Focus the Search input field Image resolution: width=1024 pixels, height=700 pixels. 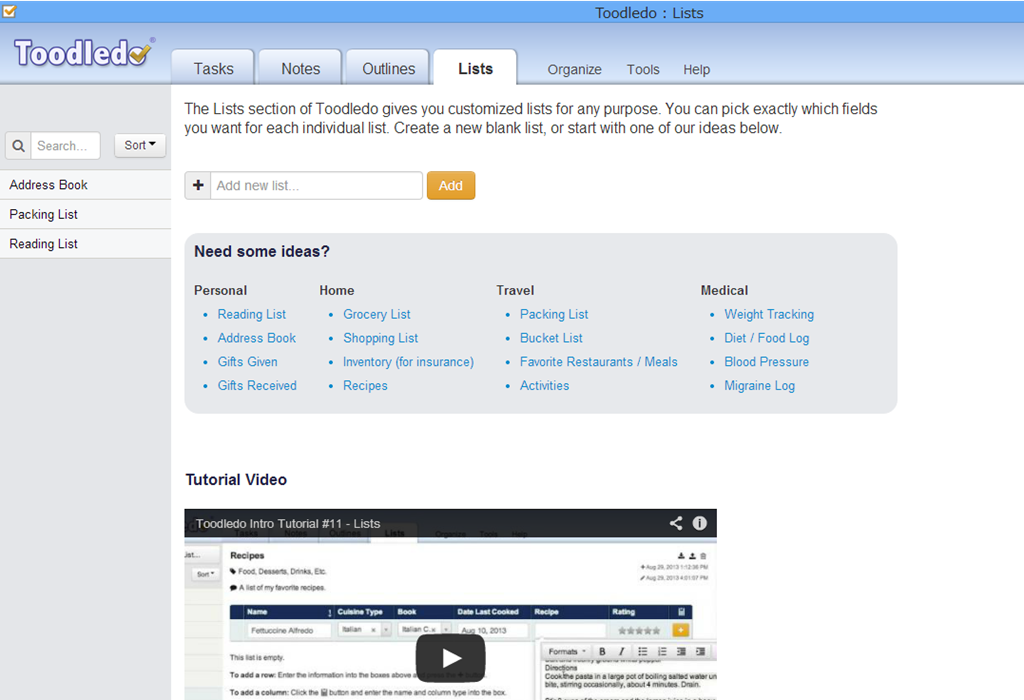[x=65, y=146]
